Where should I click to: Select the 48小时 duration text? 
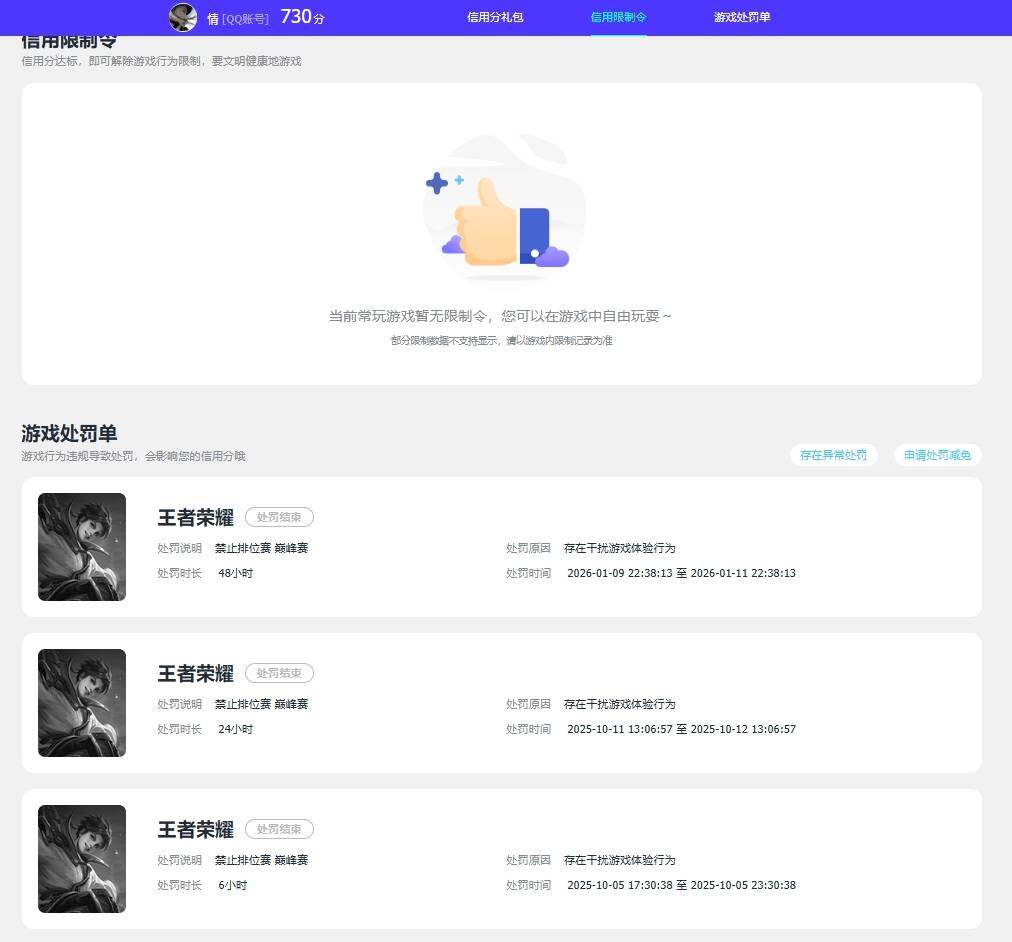[x=236, y=573]
